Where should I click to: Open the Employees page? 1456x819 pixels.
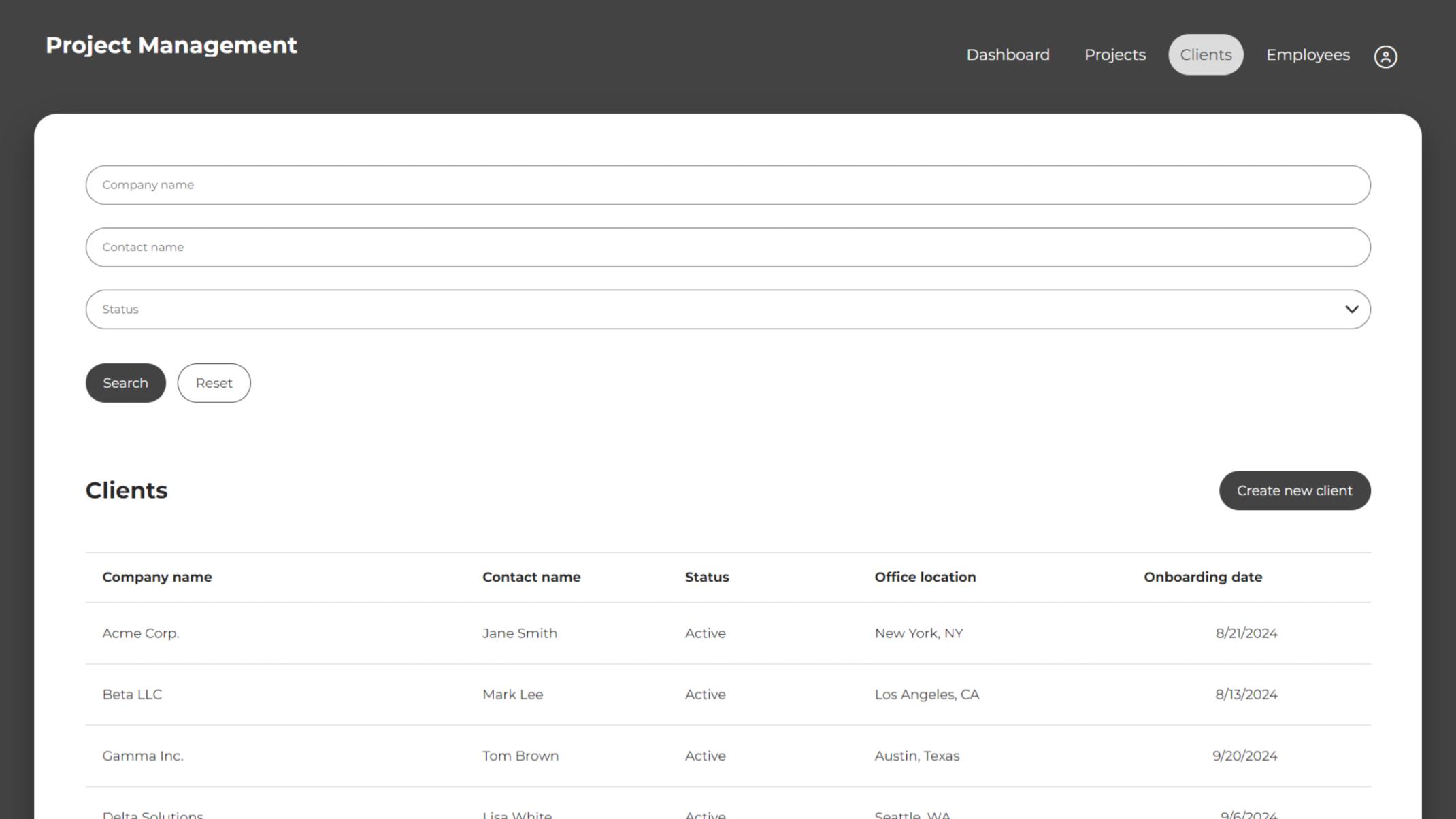1307,54
